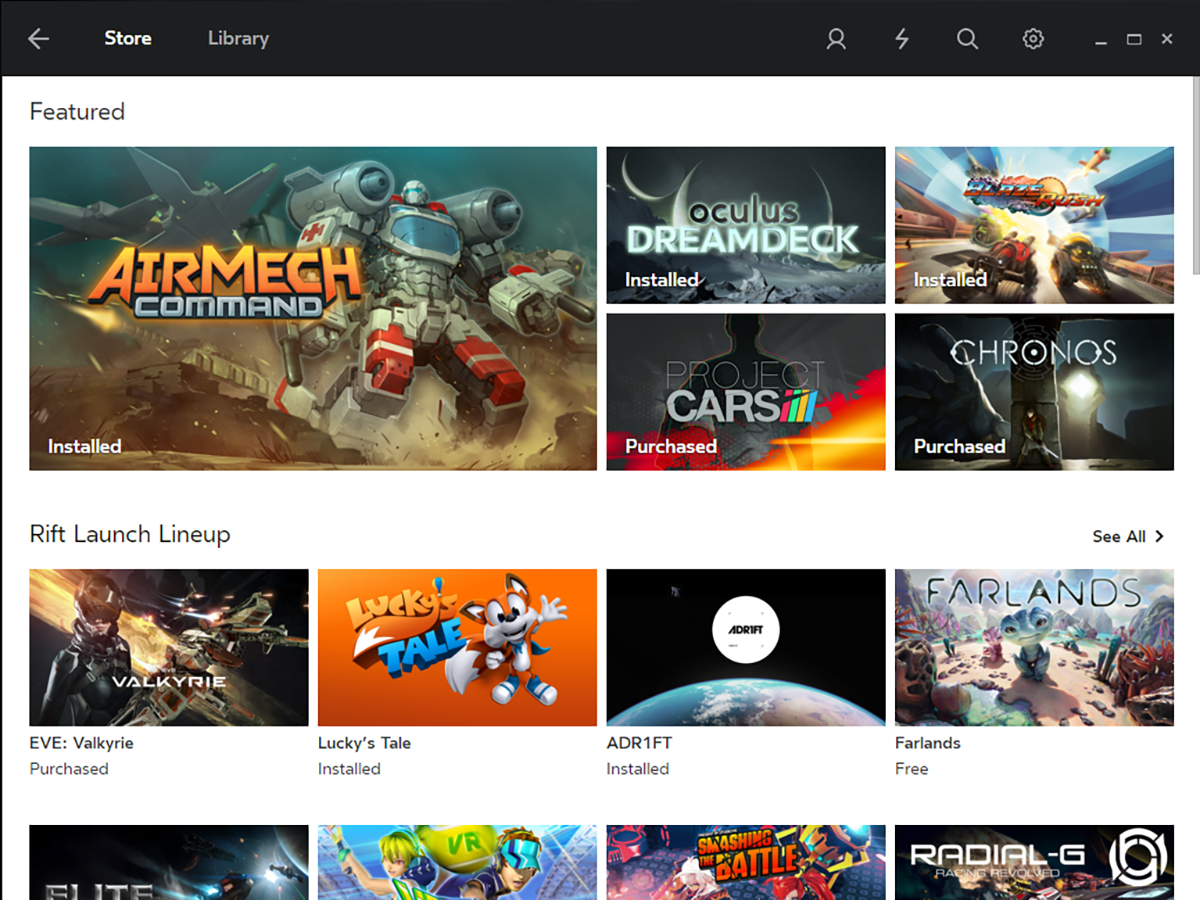Viewport: 1200px width, 900px height.
Task: Open the BlazeRush featured tile
Action: (x=1034, y=225)
